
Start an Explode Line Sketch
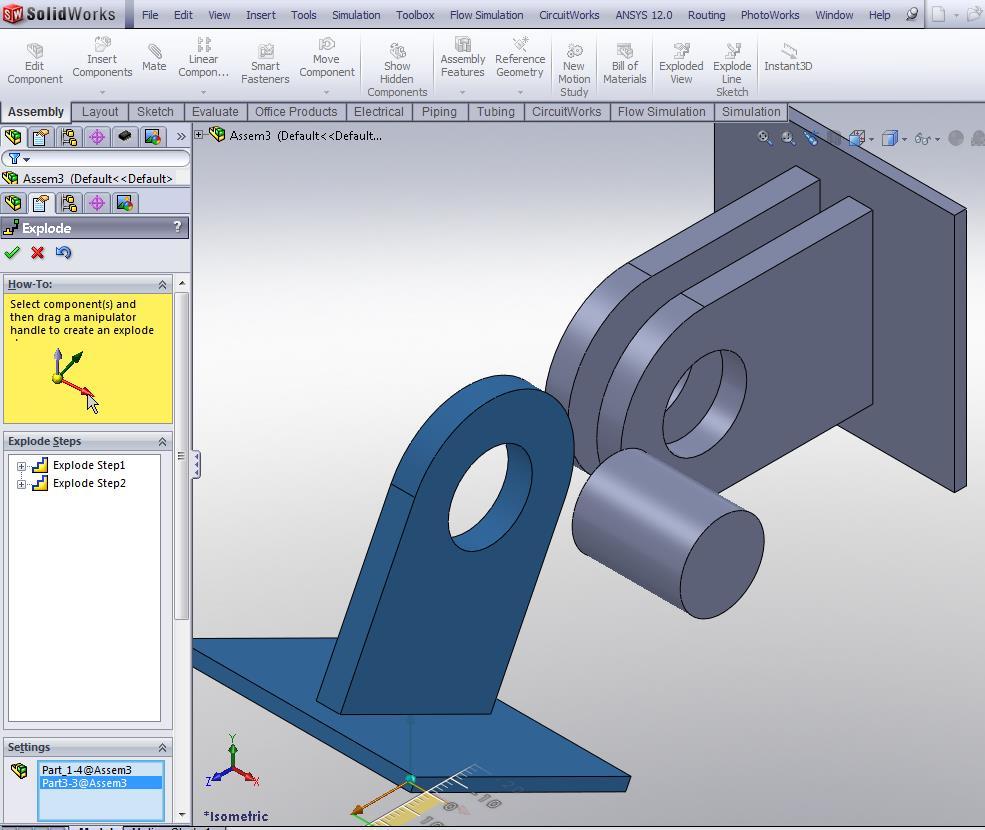pyautogui.click(x=732, y=70)
